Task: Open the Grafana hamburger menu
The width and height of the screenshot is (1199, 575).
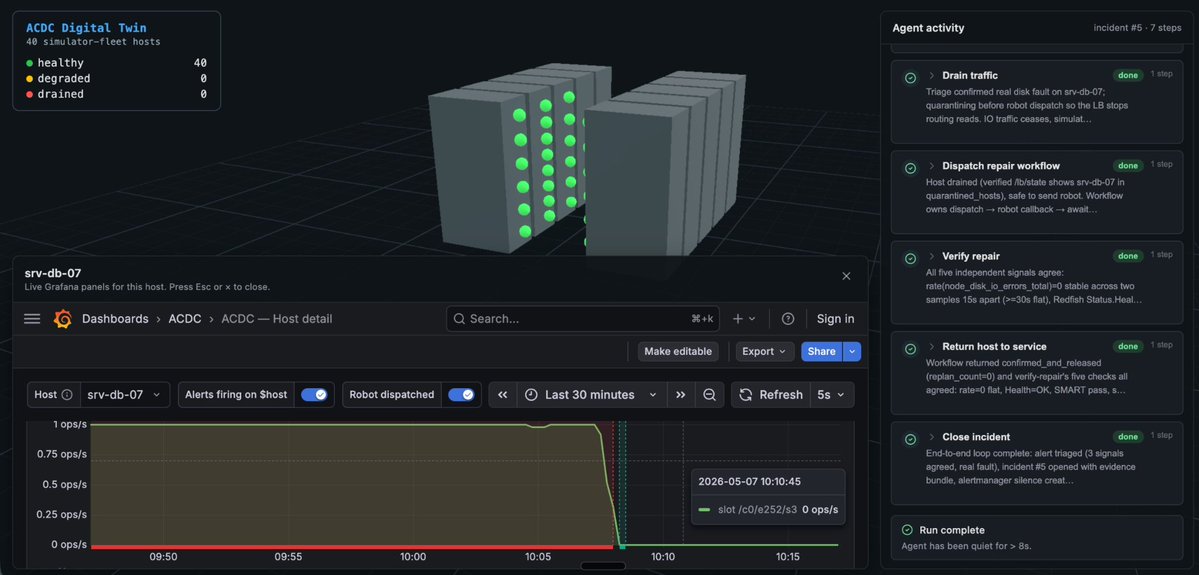Action: coord(32,319)
